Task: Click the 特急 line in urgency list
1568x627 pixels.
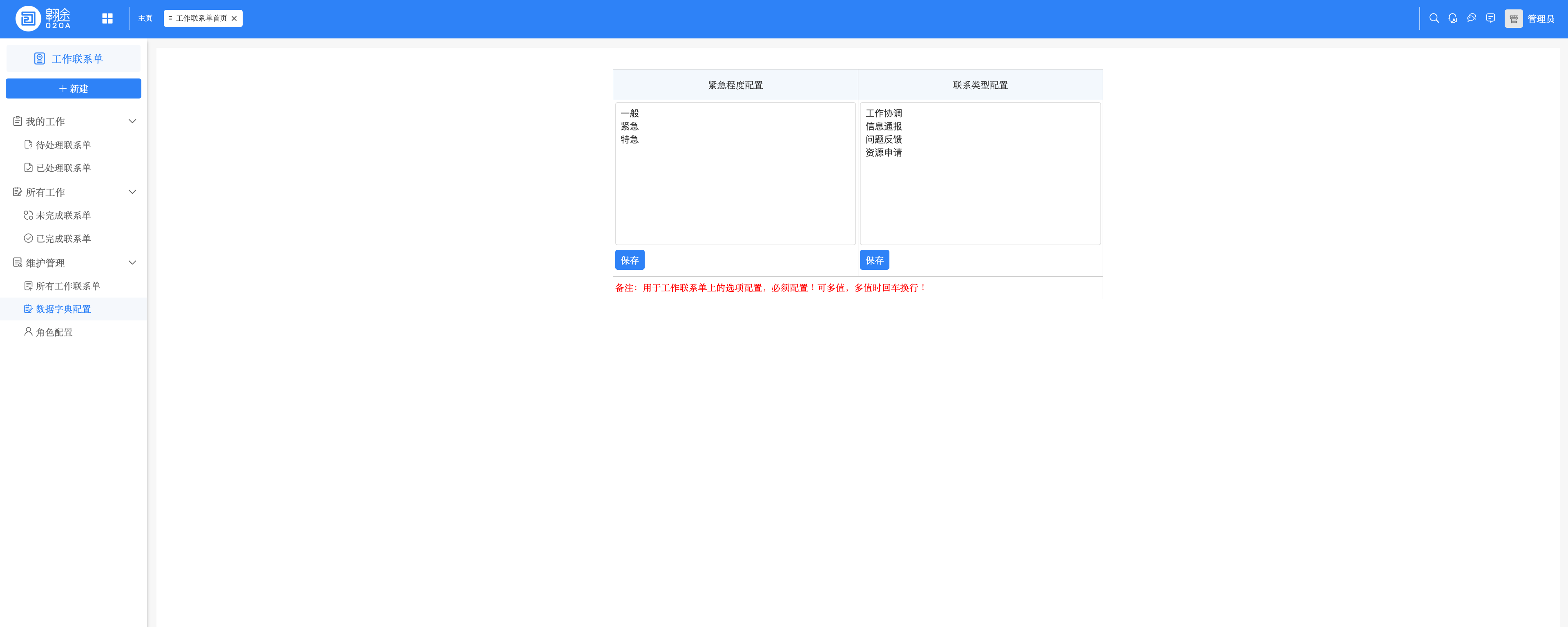Action: pyautogui.click(x=630, y=139)
